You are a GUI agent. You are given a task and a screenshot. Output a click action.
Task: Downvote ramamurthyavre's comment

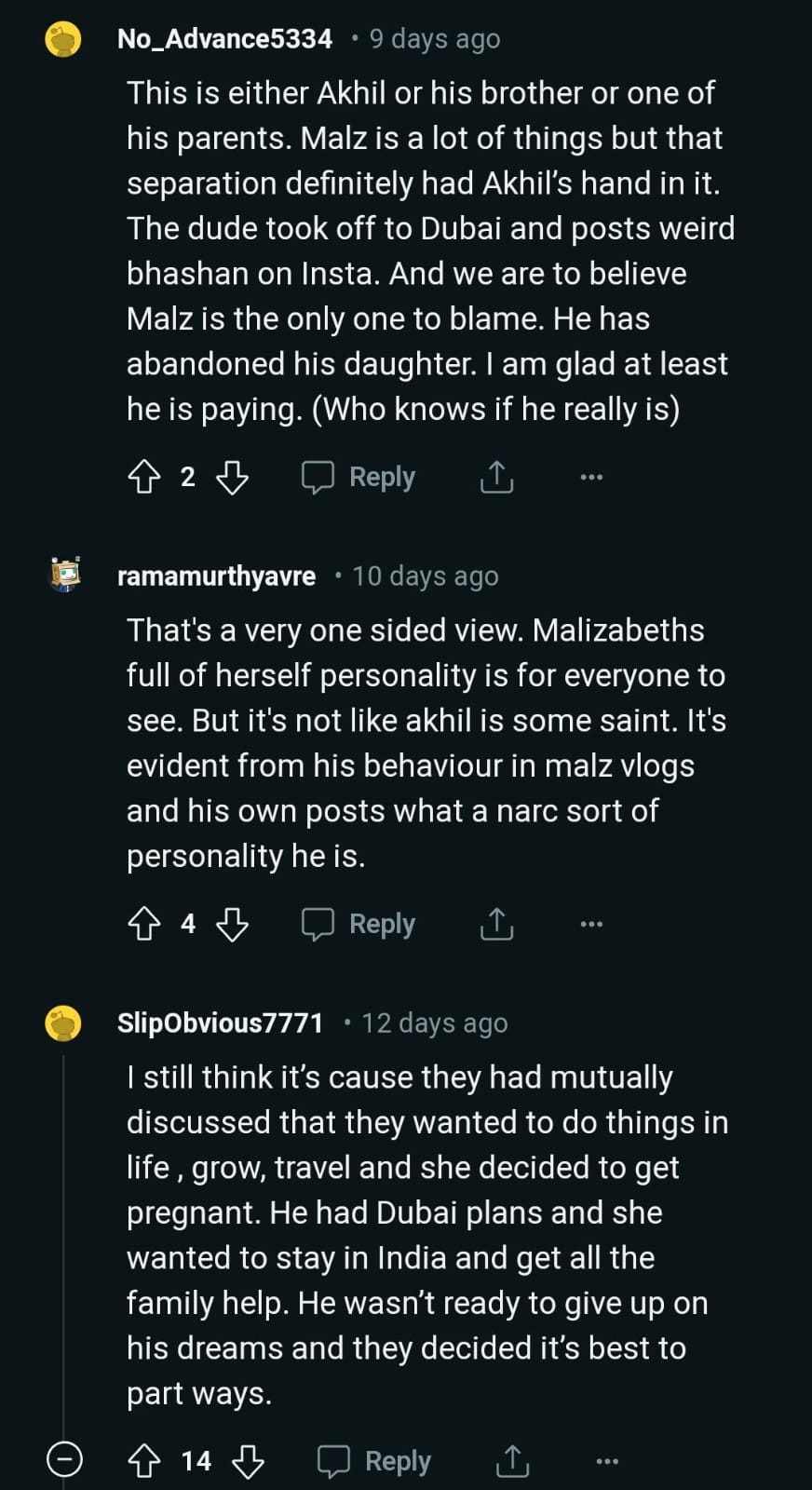click(x=232, y=924)
